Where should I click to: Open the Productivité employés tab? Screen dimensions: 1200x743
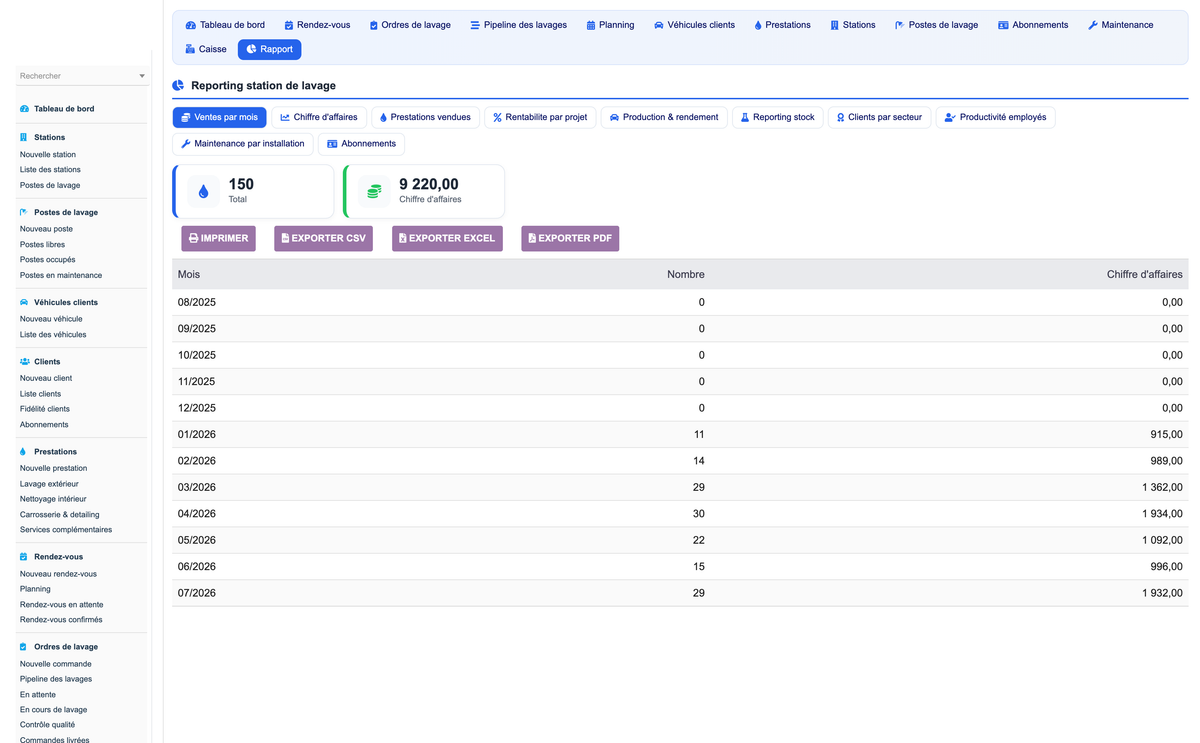point(995,117)
